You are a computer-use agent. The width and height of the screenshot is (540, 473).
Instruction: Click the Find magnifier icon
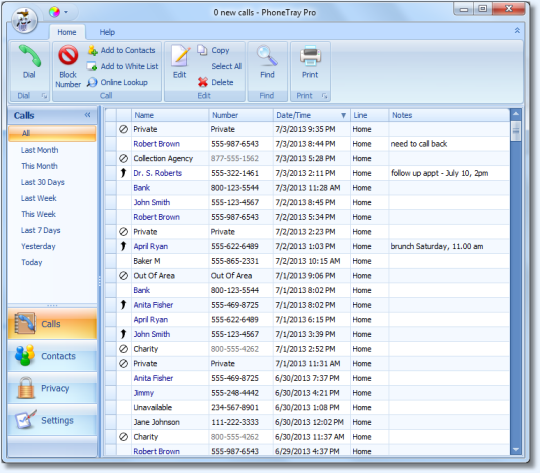tap(267, 56)
